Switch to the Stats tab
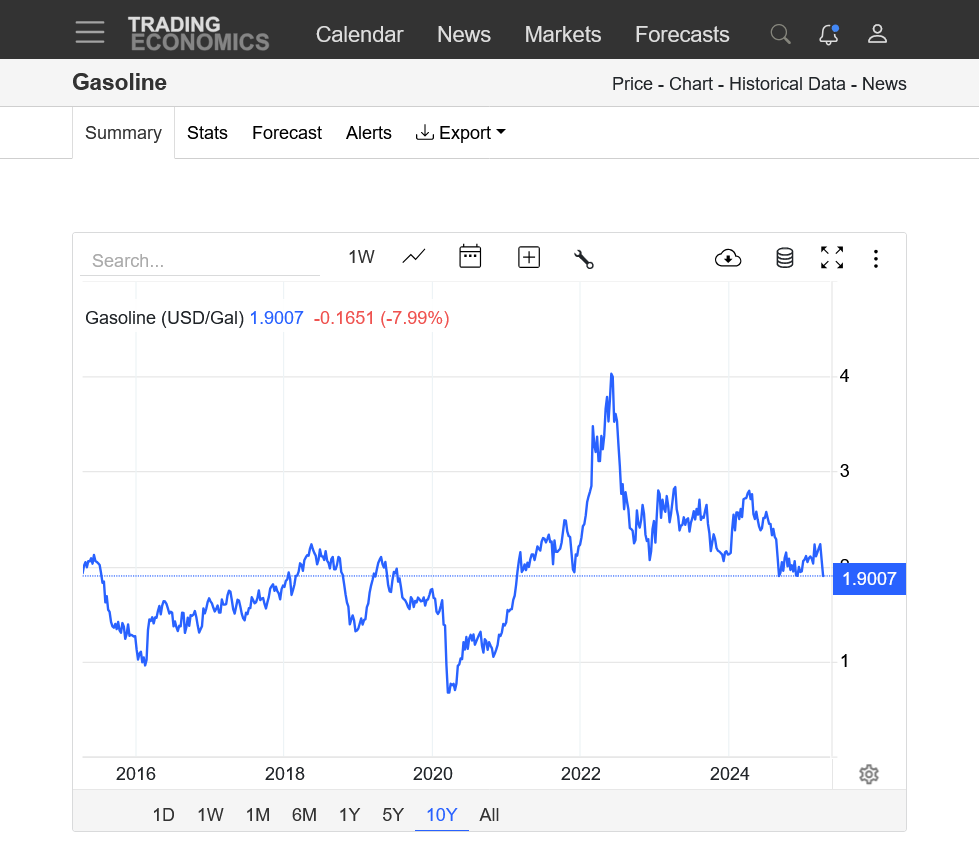979x861 pixels. coord(207,133)
